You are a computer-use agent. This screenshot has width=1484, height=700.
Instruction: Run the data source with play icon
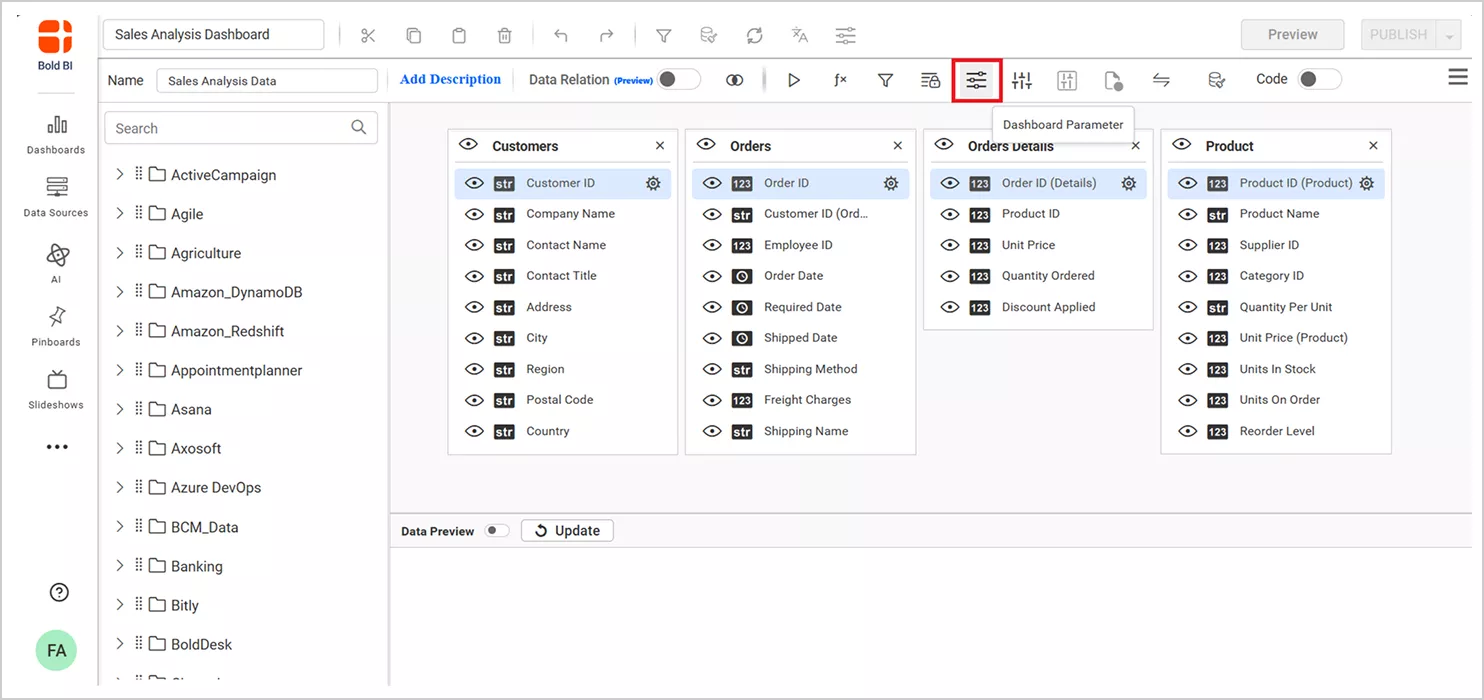[x=794, y=80]
